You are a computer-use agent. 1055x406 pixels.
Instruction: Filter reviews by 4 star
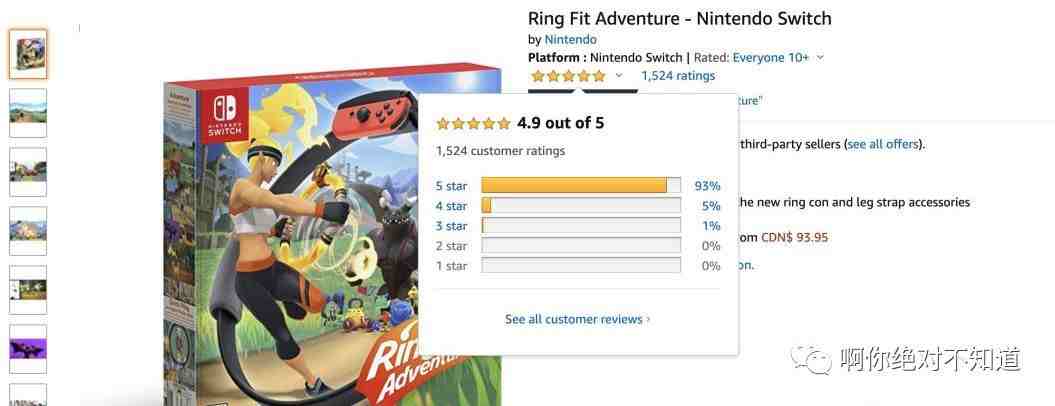point(451,206)
